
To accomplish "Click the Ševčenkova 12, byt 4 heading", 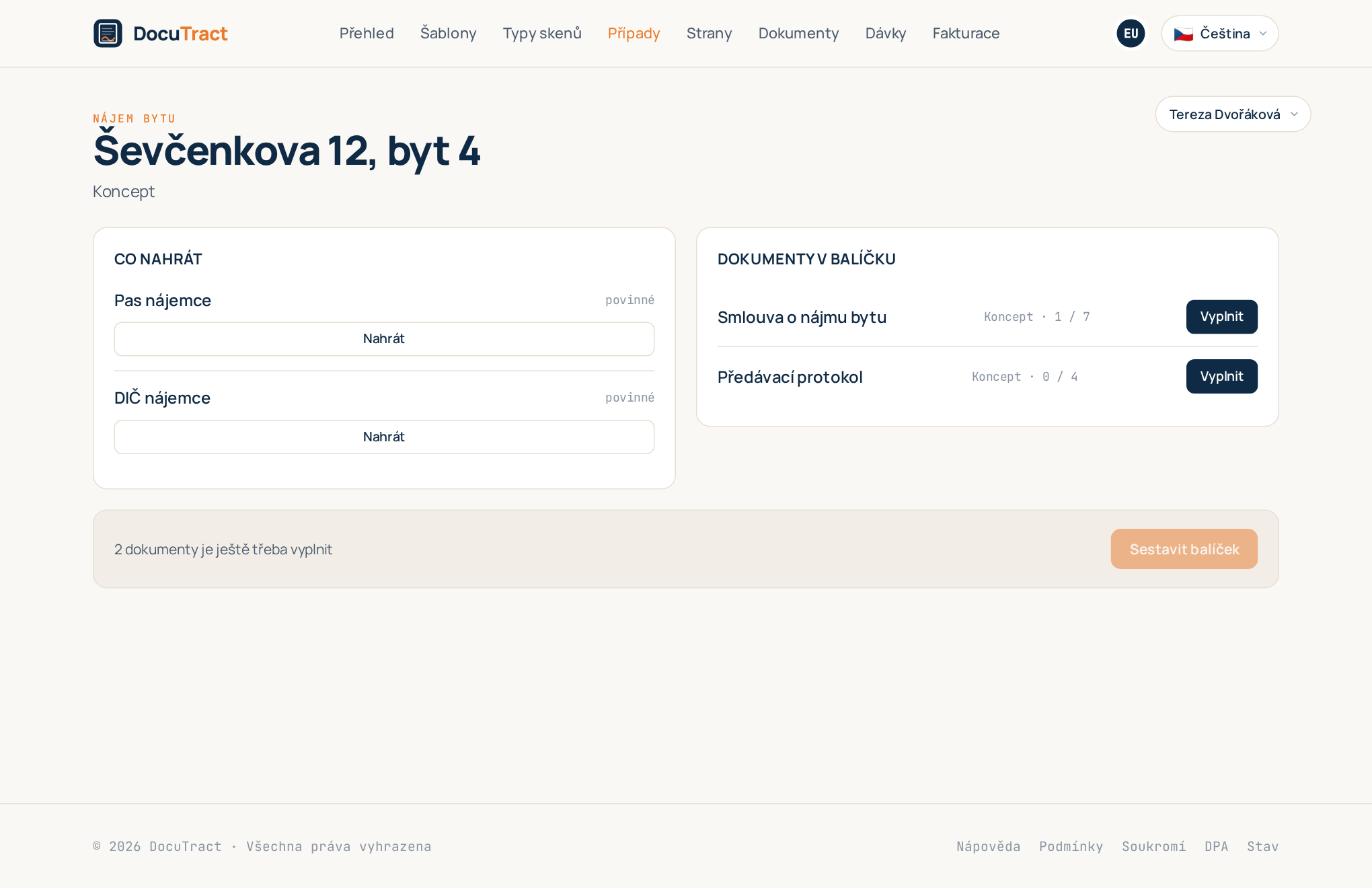I will pos(287,151).
